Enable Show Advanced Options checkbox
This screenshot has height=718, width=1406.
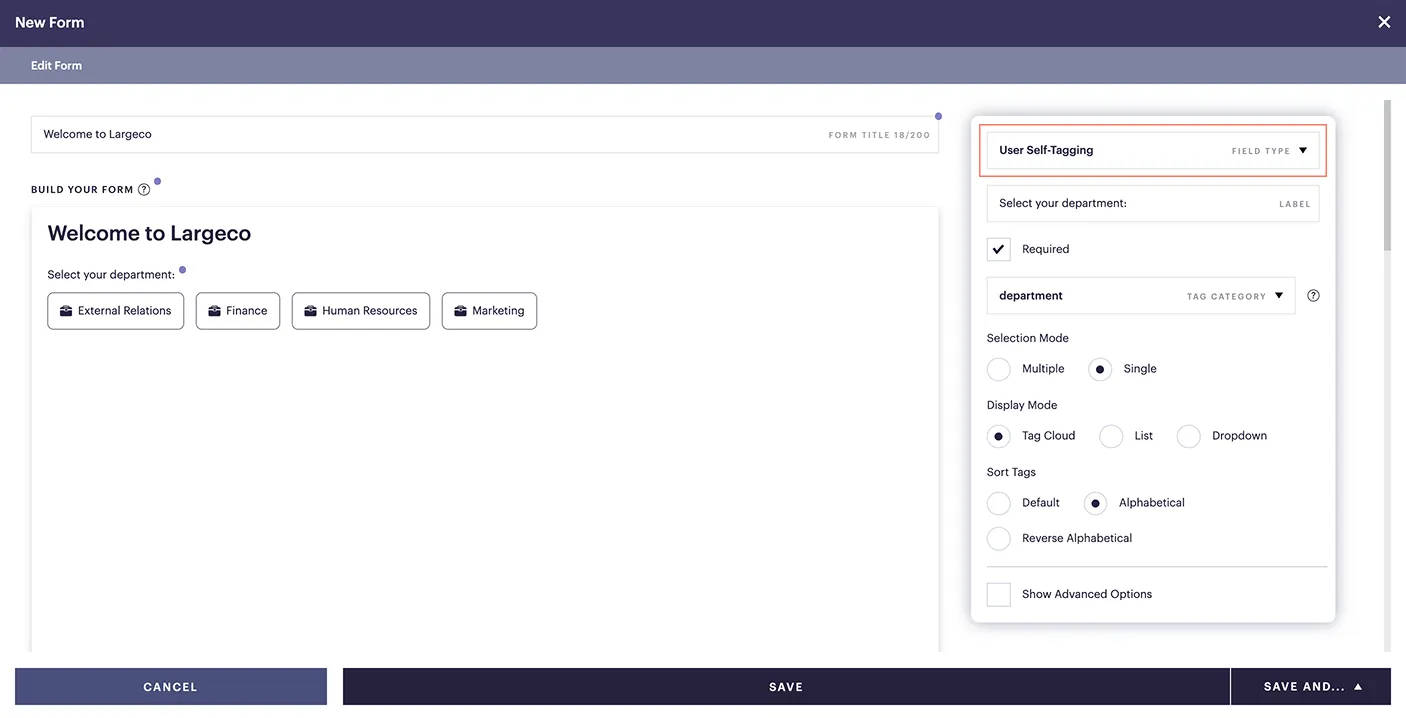pyautogui.click(x=998, y=594)
